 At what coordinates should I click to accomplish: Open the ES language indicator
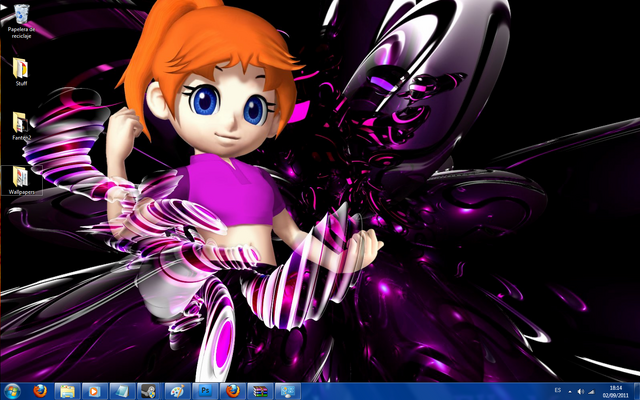[558, 391]
